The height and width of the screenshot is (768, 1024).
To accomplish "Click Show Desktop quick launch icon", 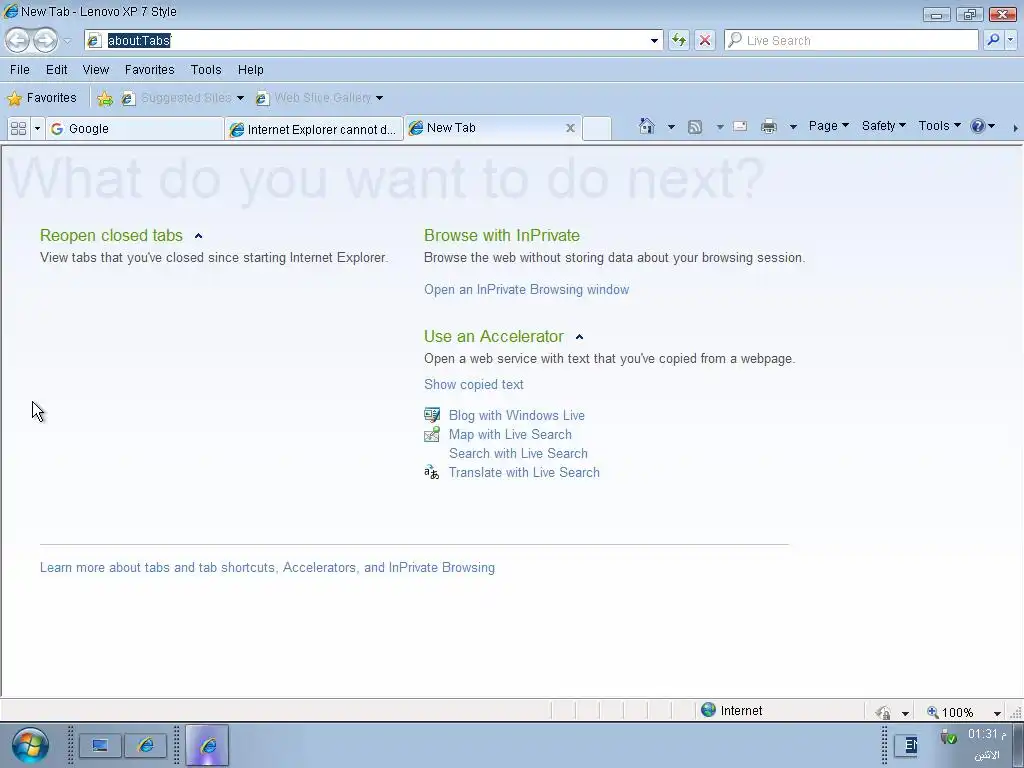I will click(100, 746).
